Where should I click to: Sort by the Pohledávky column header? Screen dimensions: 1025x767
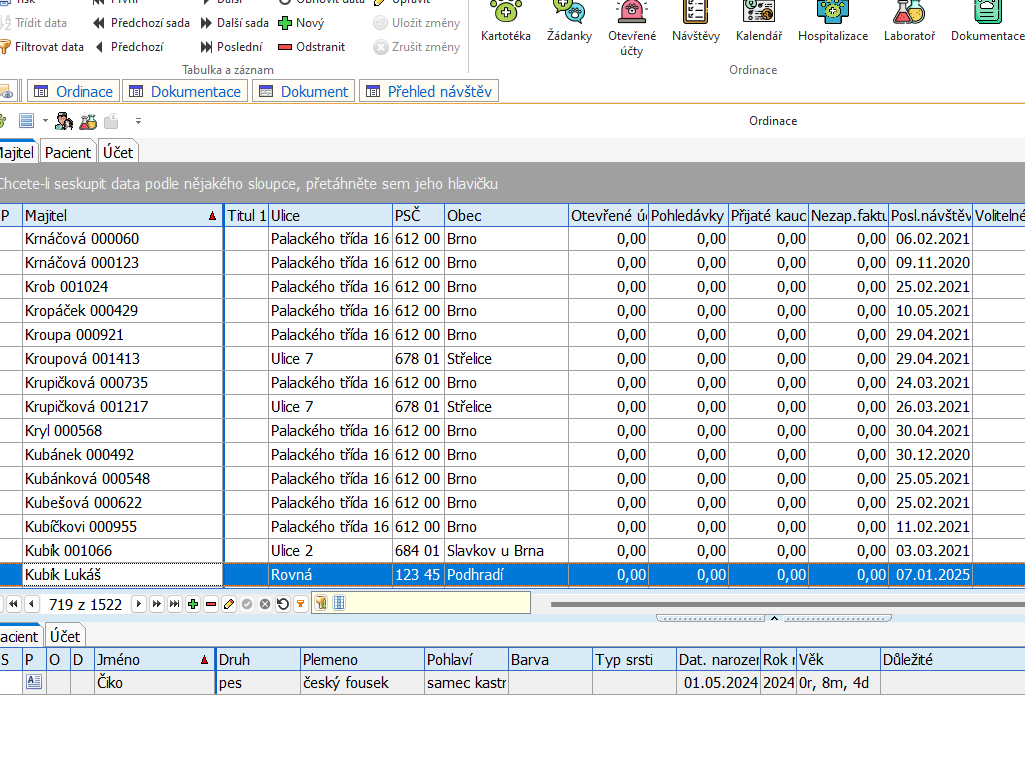[688, 216]
